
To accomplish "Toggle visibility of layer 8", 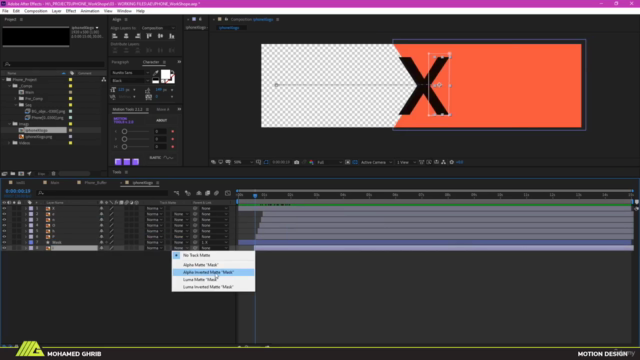I will pyautogui.click(x=4, y=248).
